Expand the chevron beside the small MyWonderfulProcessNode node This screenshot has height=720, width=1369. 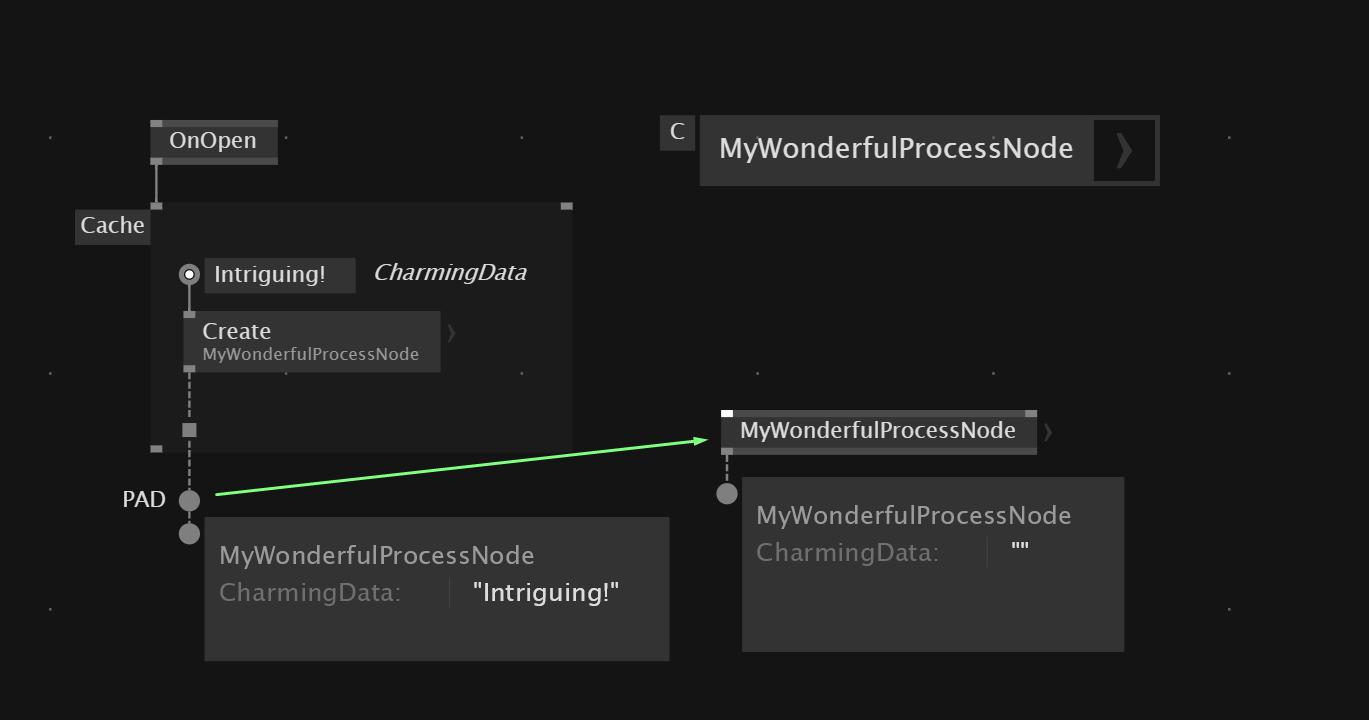click(x=1048, y=432)
